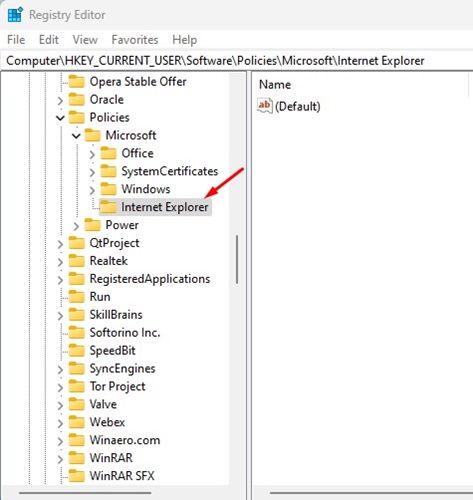Expand the Oracle key
The height and width of the screenshot is (500, 473).
pyautogui.click(x=60, y=100)
